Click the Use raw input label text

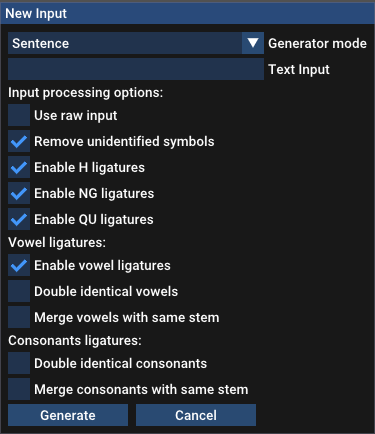coord(76,116)
